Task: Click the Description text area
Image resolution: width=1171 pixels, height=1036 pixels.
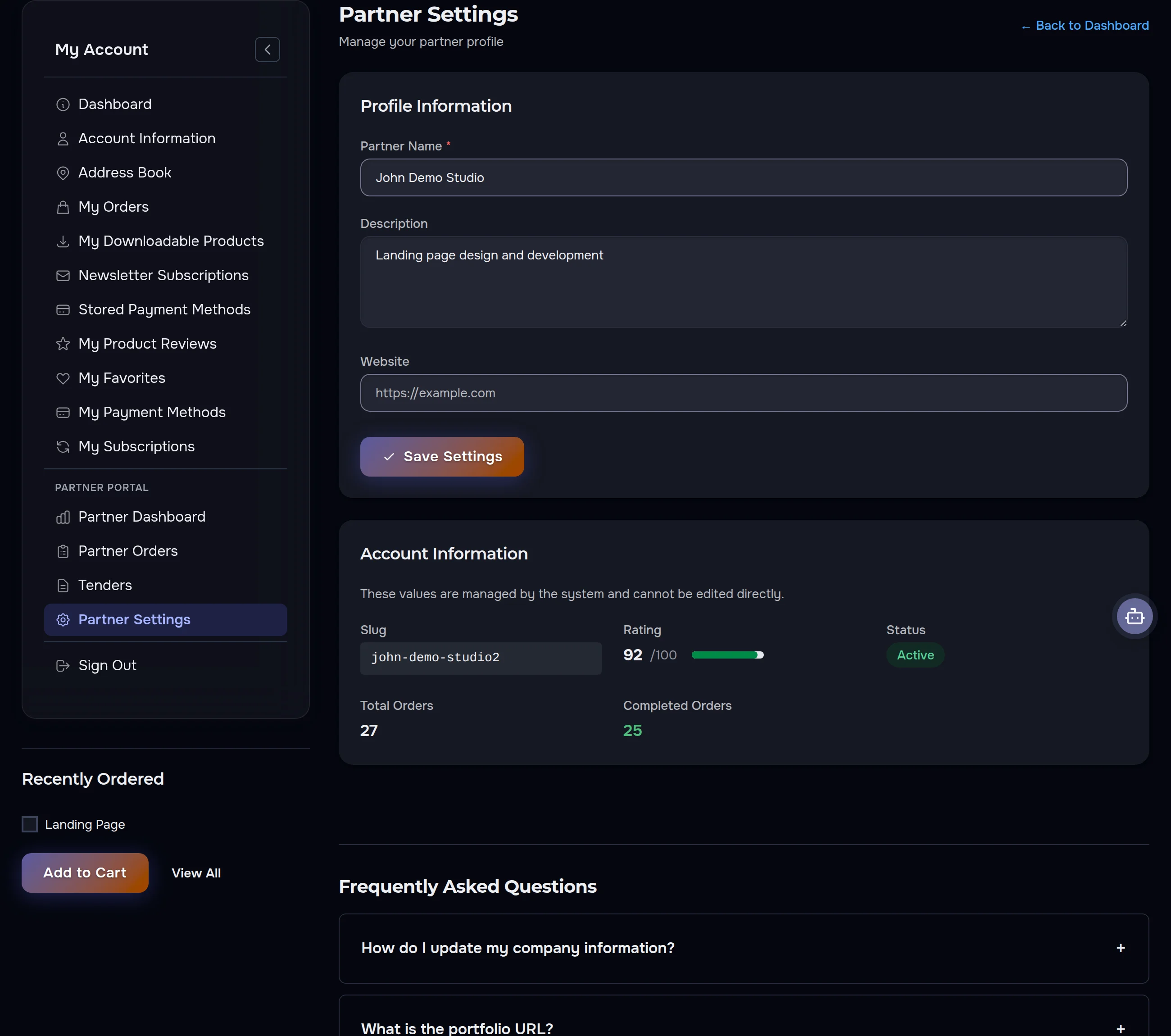Action: click(x=744, y=282)
